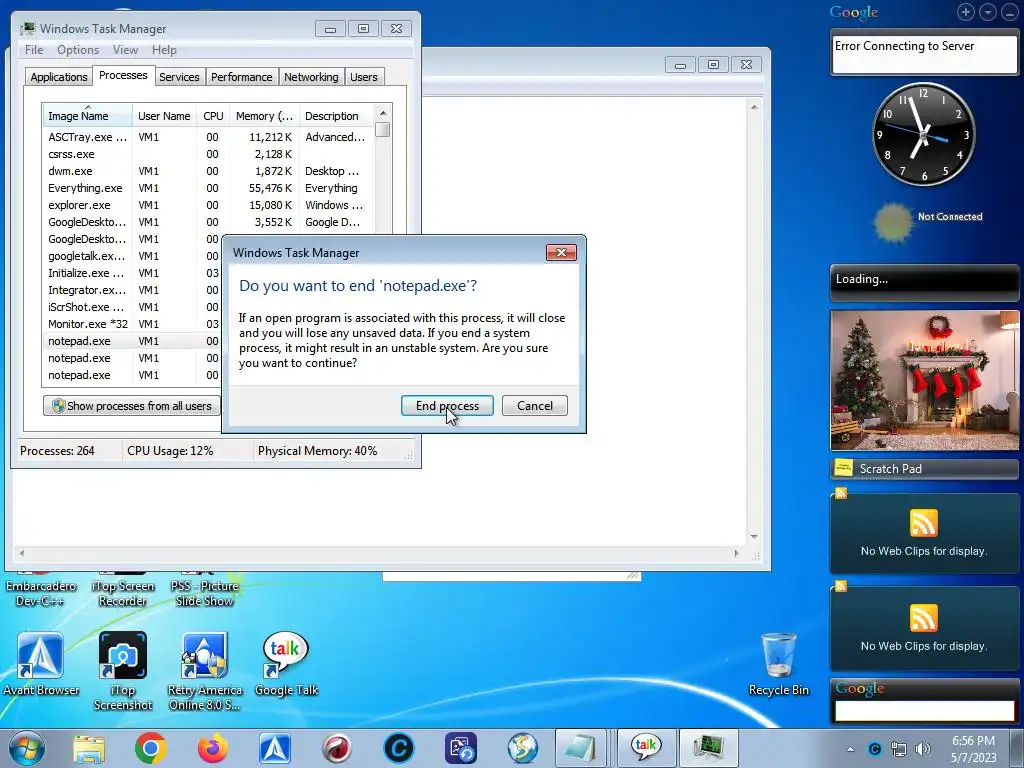
Task: Sort processes by Image Name column
Action: (88, 116)
